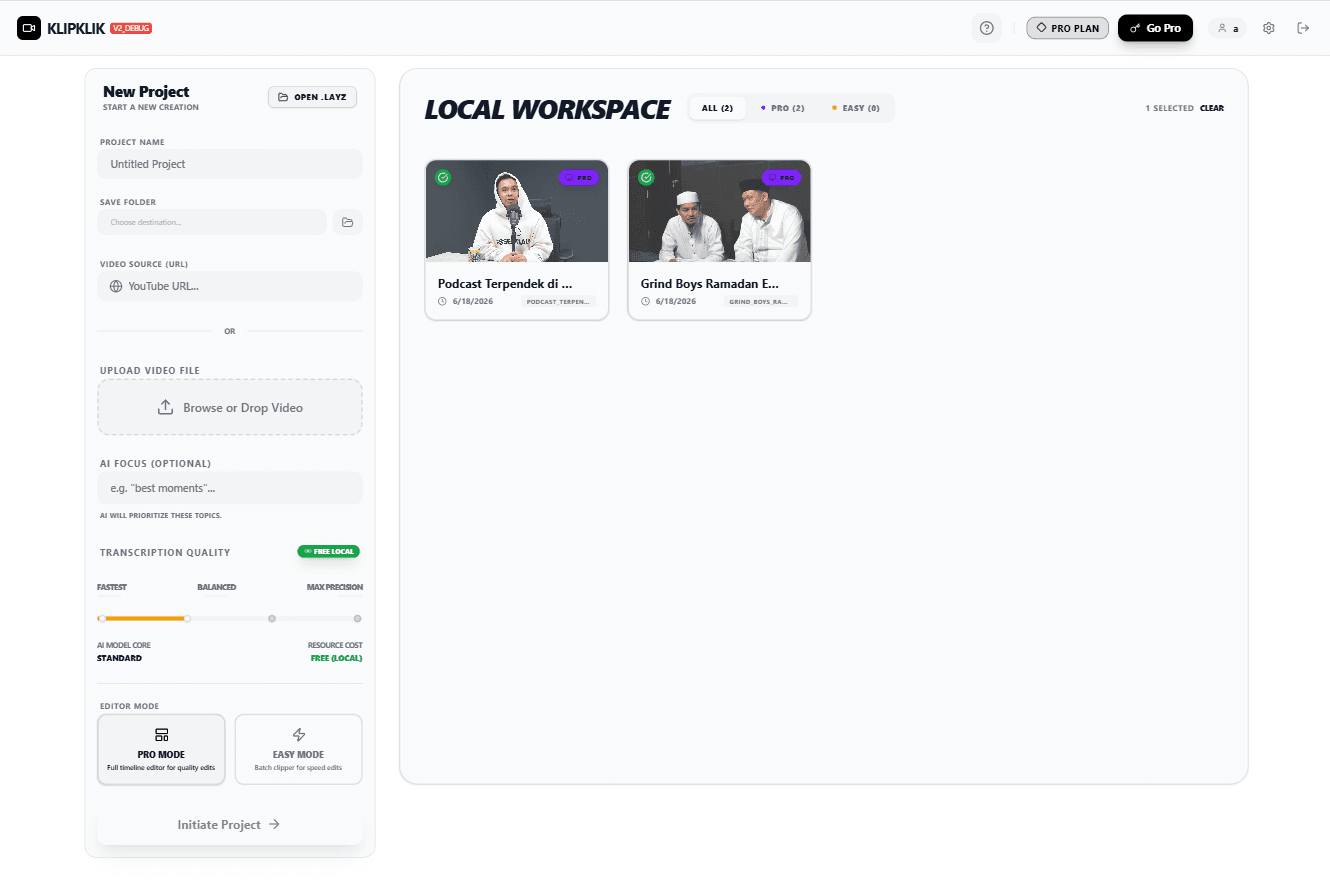Click the Browse or Drop Video area

pos(230,407)
